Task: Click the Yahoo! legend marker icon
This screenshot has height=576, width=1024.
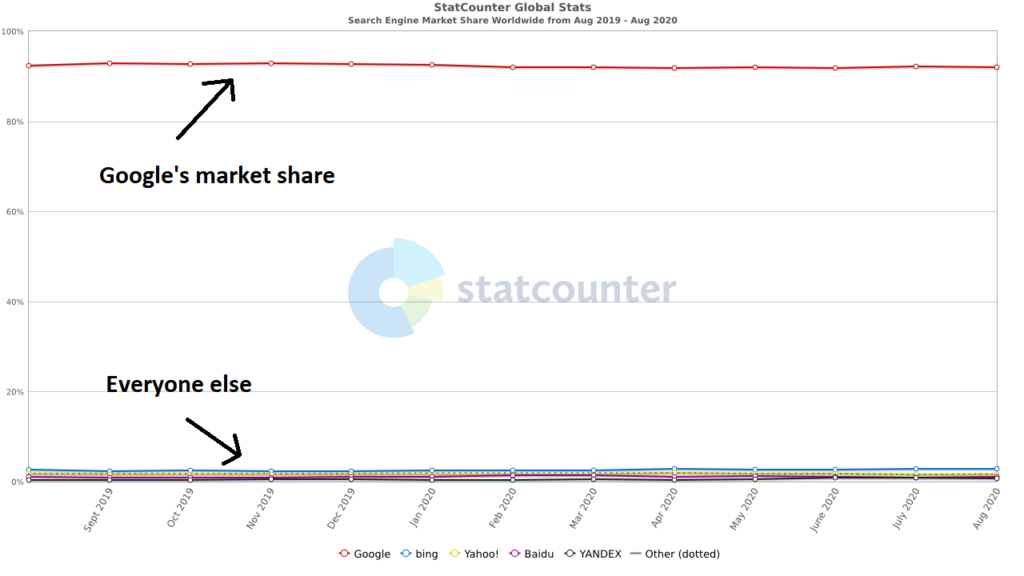Action: tap(455, 554)
